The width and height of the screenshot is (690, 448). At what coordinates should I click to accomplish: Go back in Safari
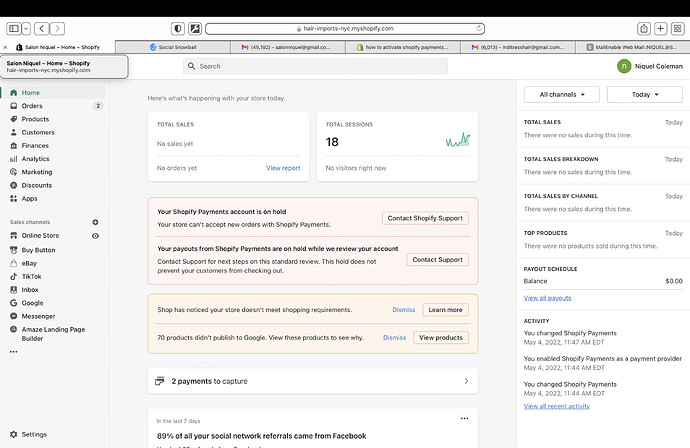(x=42, y=29)
